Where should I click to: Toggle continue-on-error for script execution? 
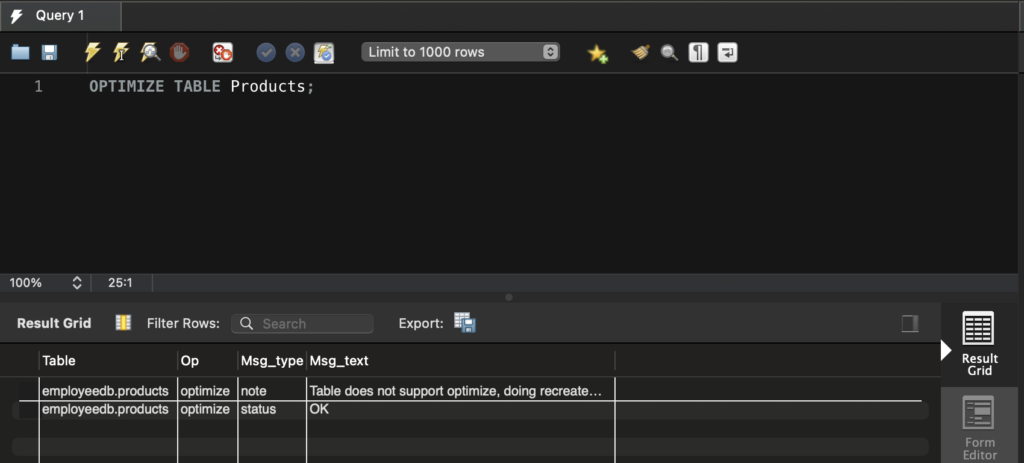(x=222, y=53)
